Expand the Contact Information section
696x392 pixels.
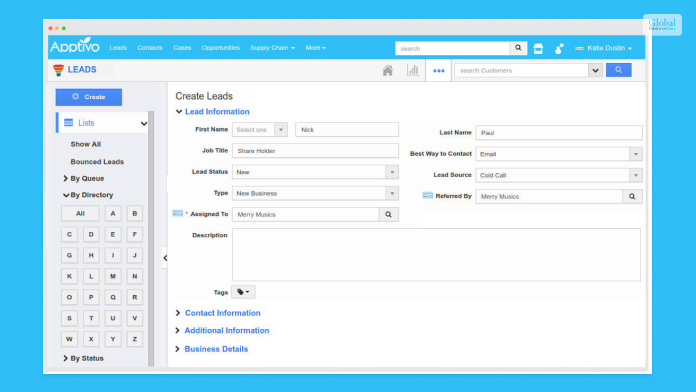pyautogui.click(x=178, y=313)
